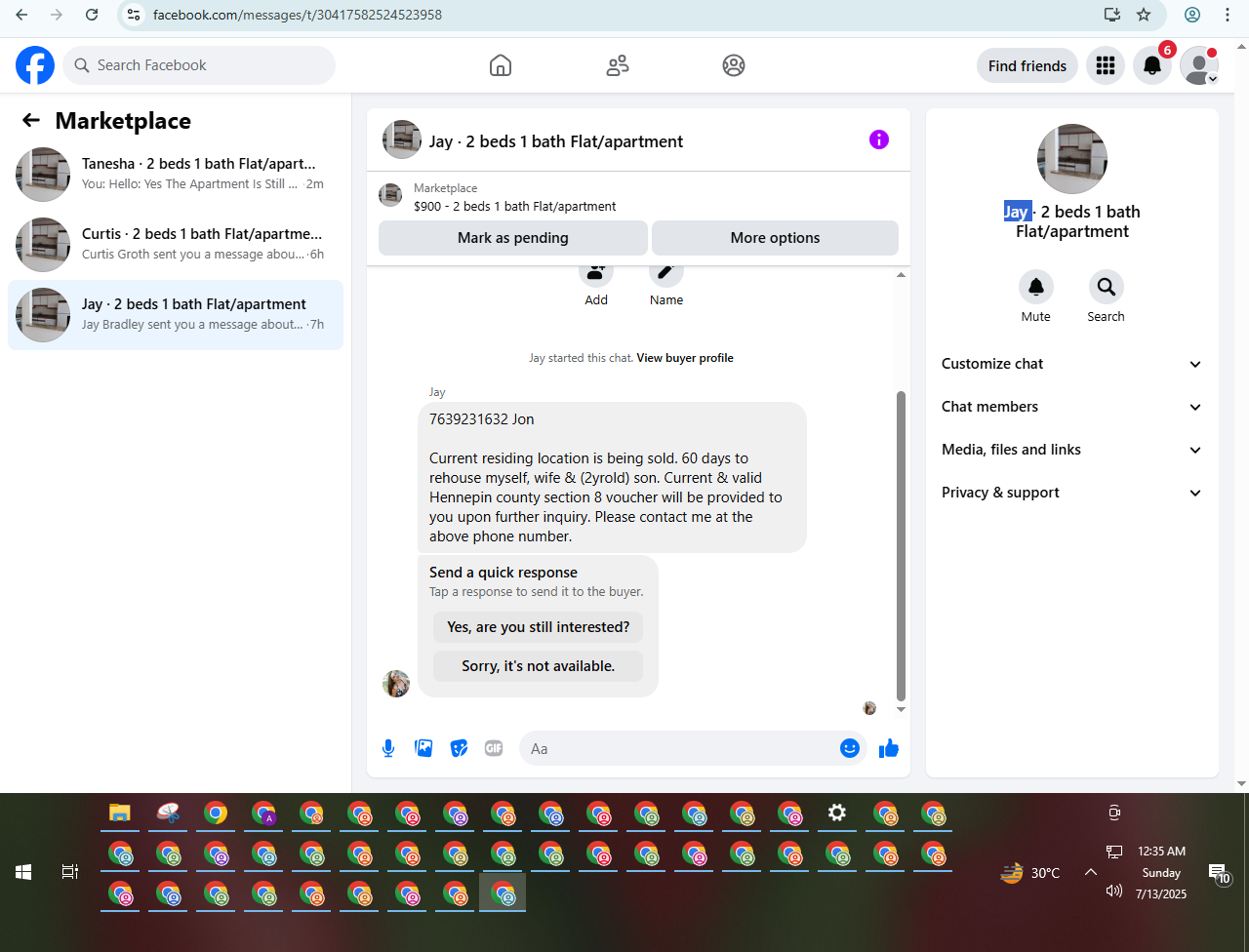Send 'Sorry, it's not available.' response
1249x952 pixels.
coord(538,666)
